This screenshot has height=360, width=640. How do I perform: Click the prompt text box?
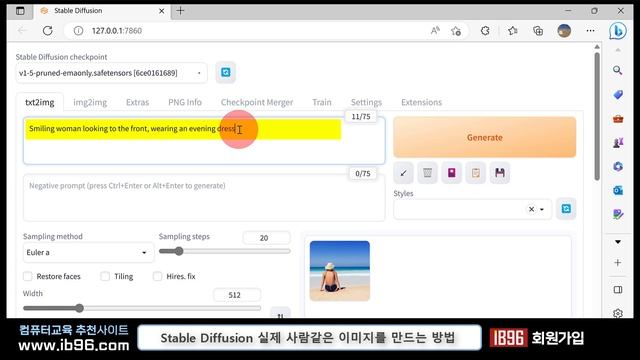tap(204, 141)
